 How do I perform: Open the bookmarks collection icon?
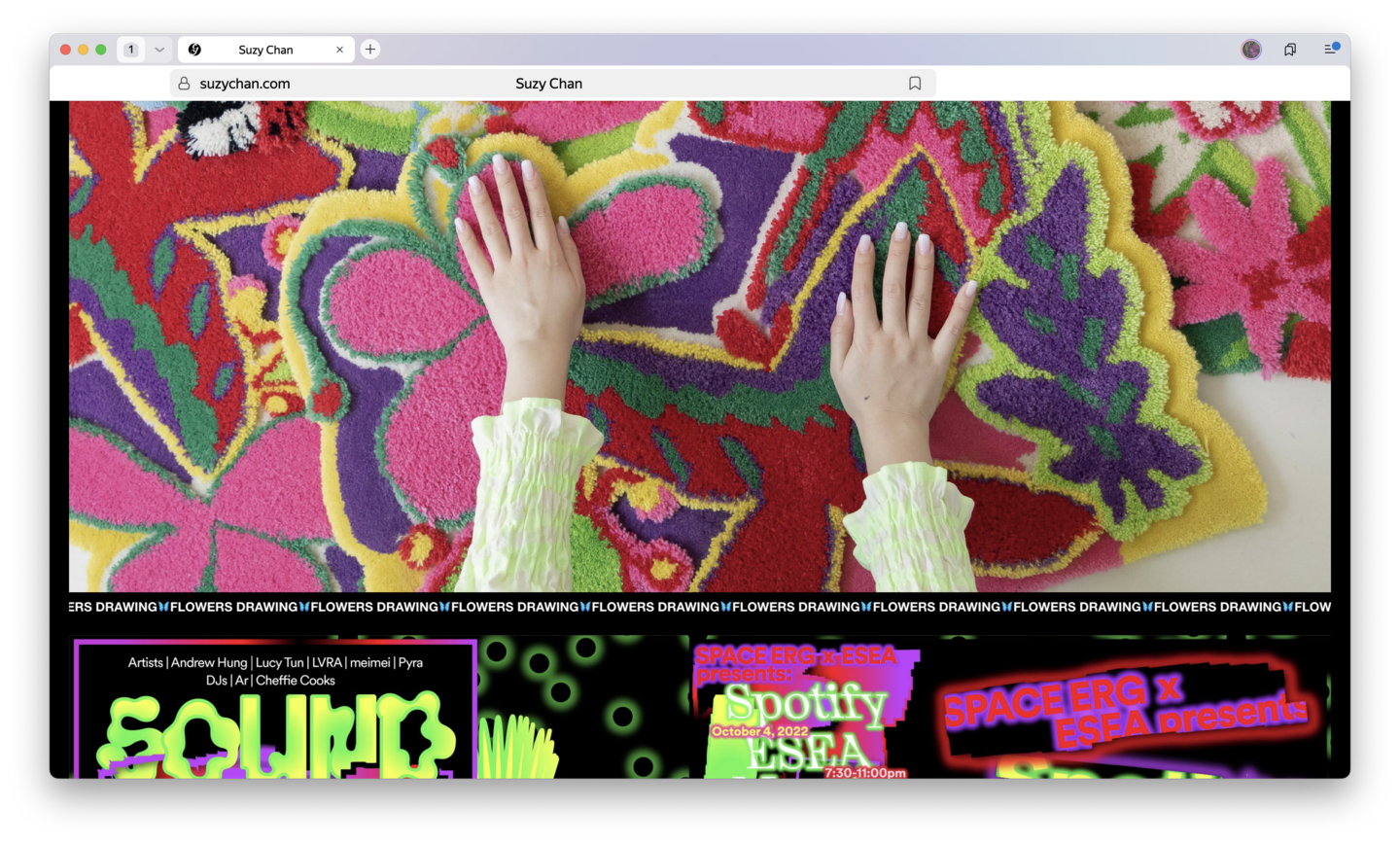pos(1290,50)
